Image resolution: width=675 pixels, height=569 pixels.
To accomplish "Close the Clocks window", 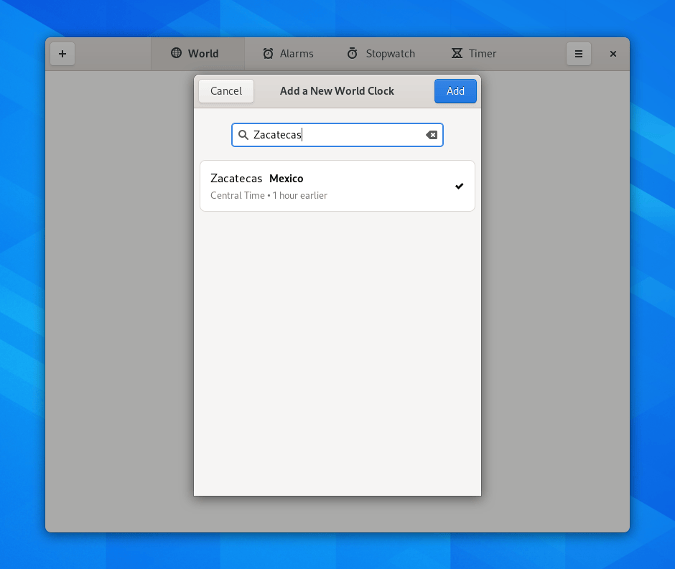I will pyautogui.click(x=613, y=54).
